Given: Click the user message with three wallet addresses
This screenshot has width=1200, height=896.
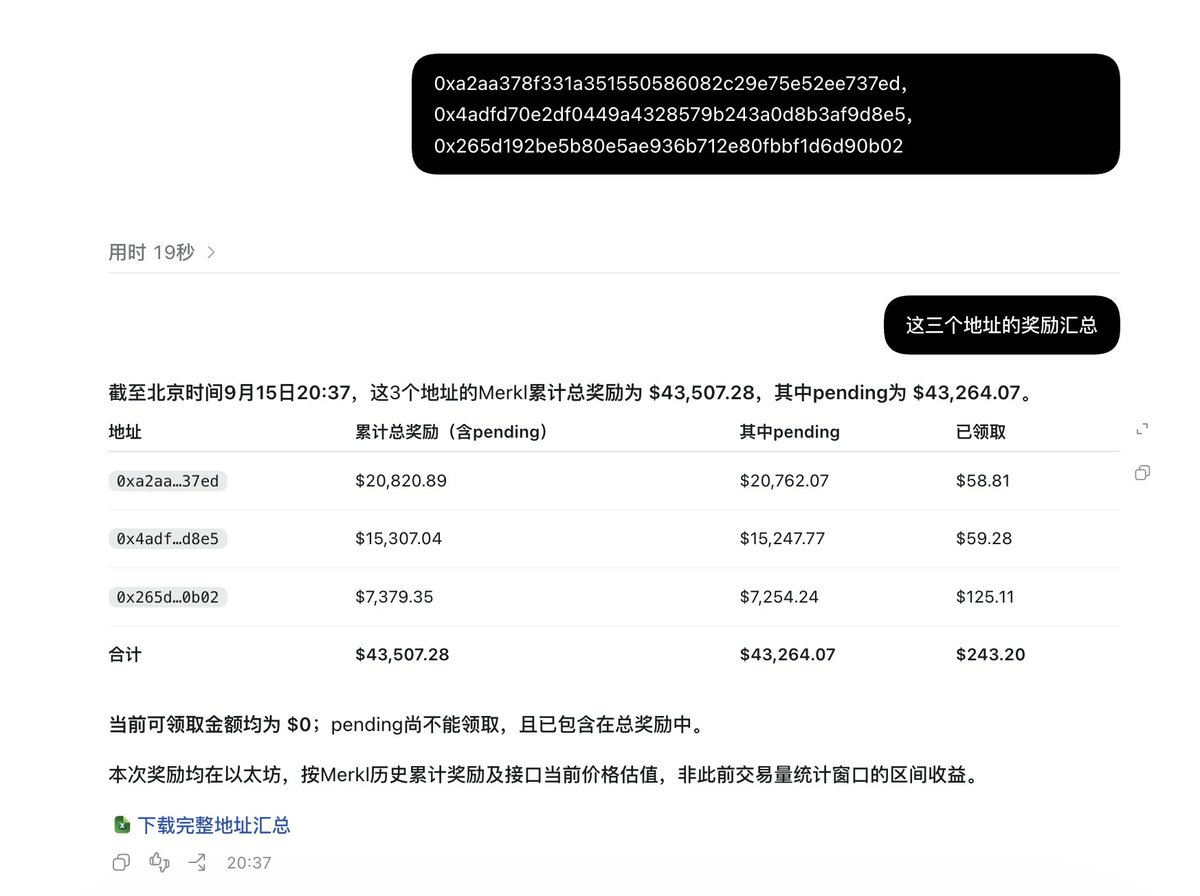Looking at the screenshot, I should click(x=766, y=114).
